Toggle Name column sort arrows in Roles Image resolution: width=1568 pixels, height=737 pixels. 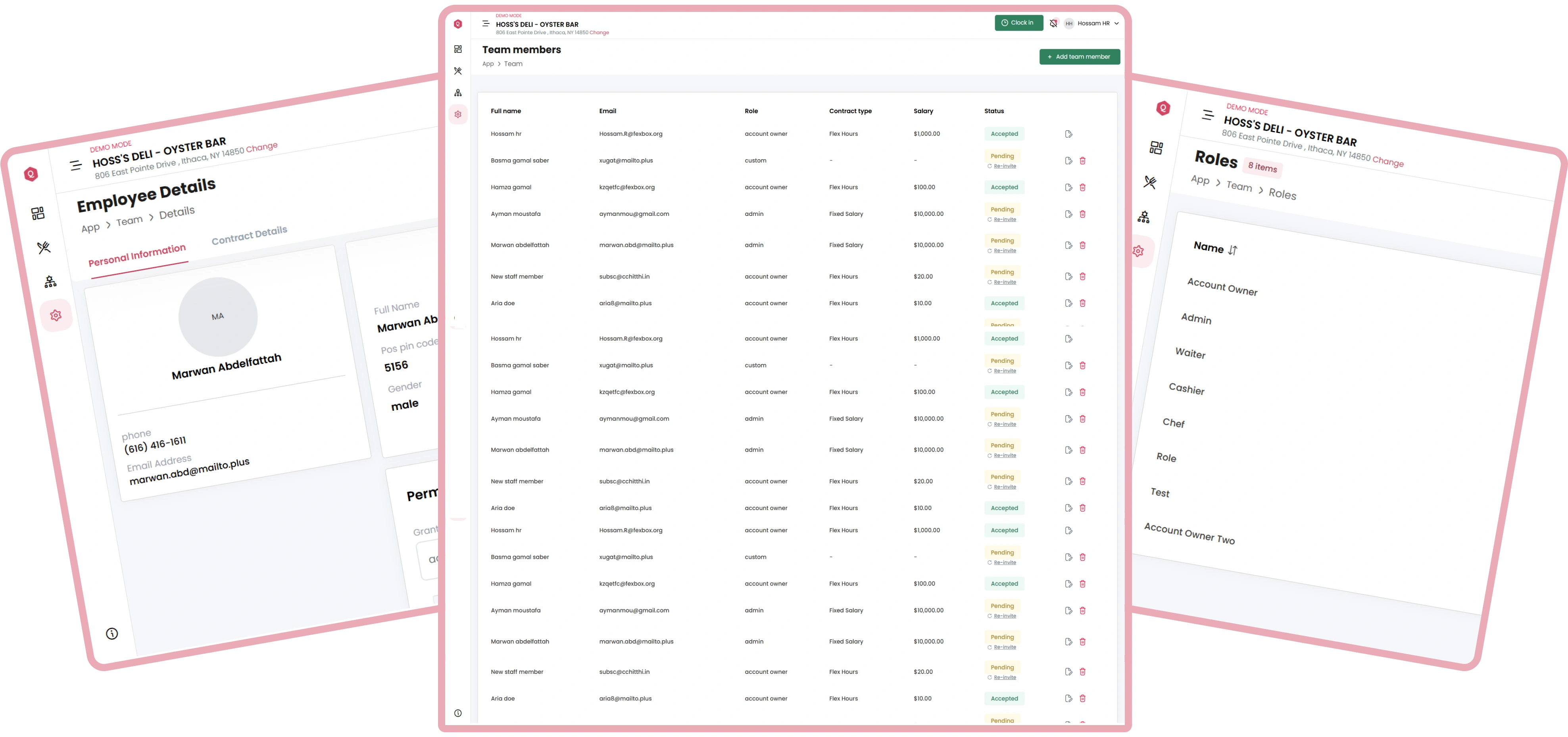(1233, 250)
